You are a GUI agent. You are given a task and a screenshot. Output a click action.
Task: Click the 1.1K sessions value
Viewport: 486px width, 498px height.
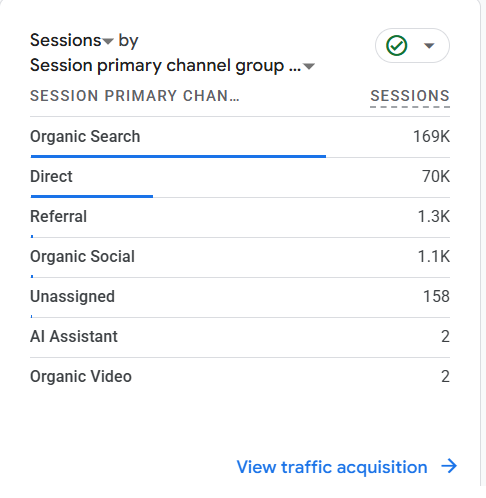tap(434, 256)
